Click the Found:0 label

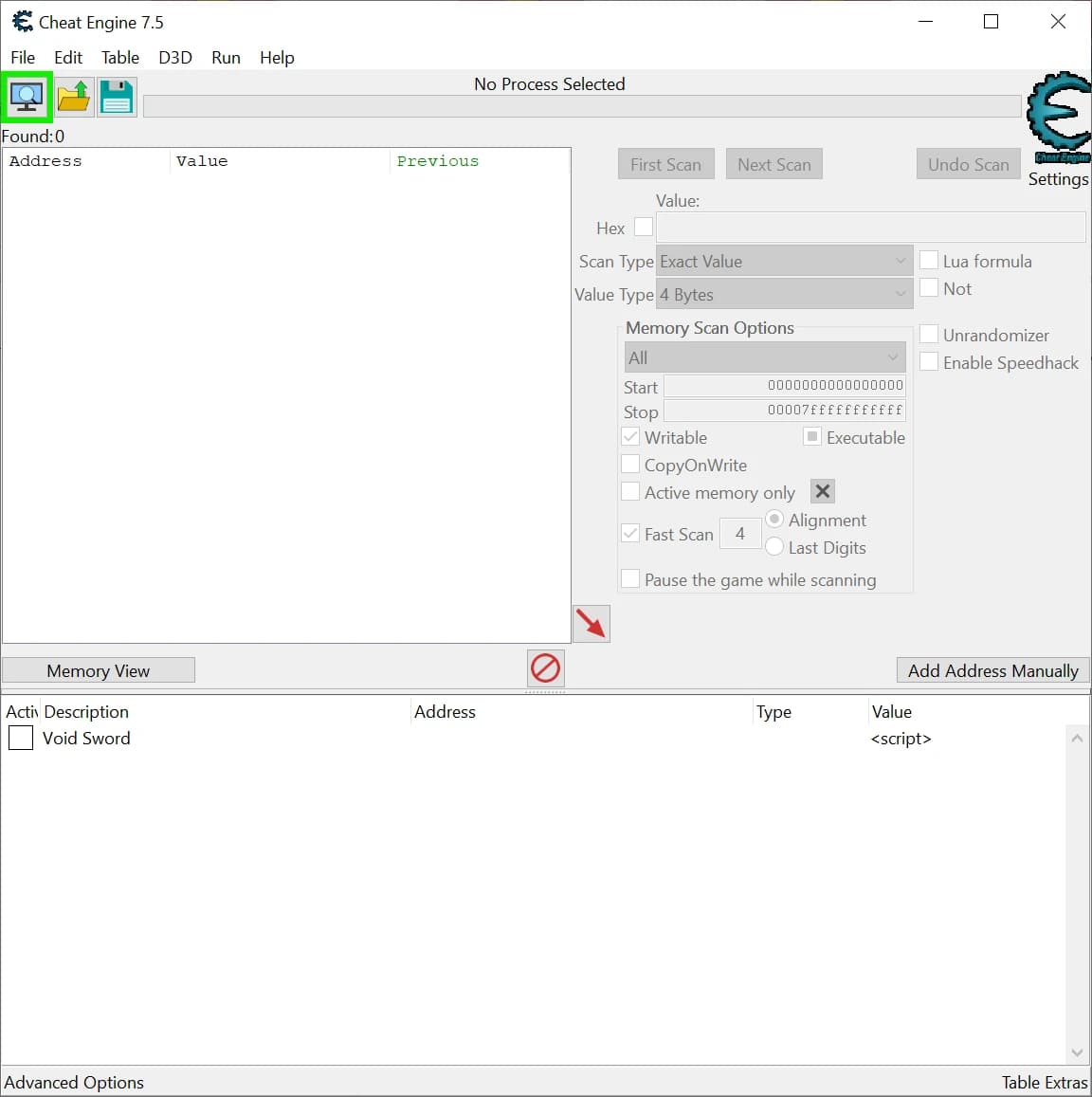point(33,136)
